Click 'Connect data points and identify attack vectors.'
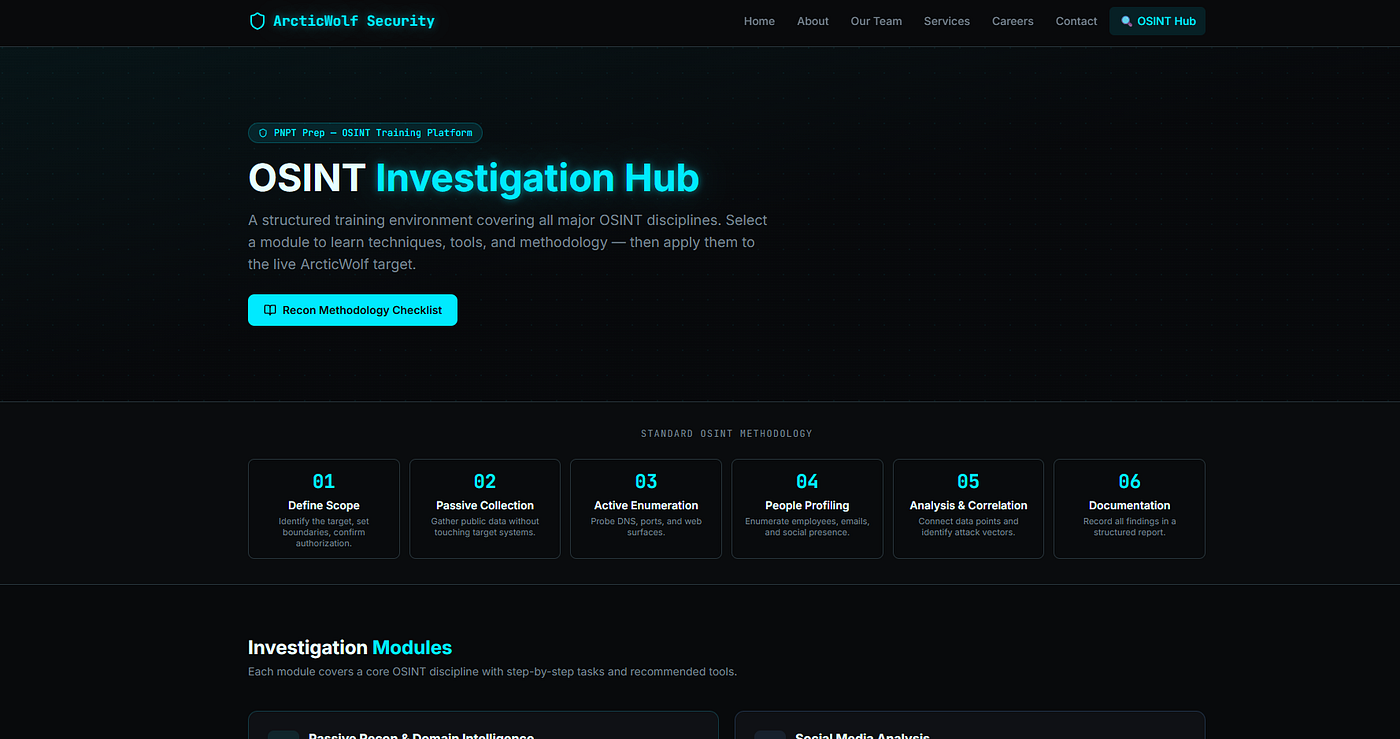The height and width of the screenshot is (739, 1400). [x=968, y=527]
